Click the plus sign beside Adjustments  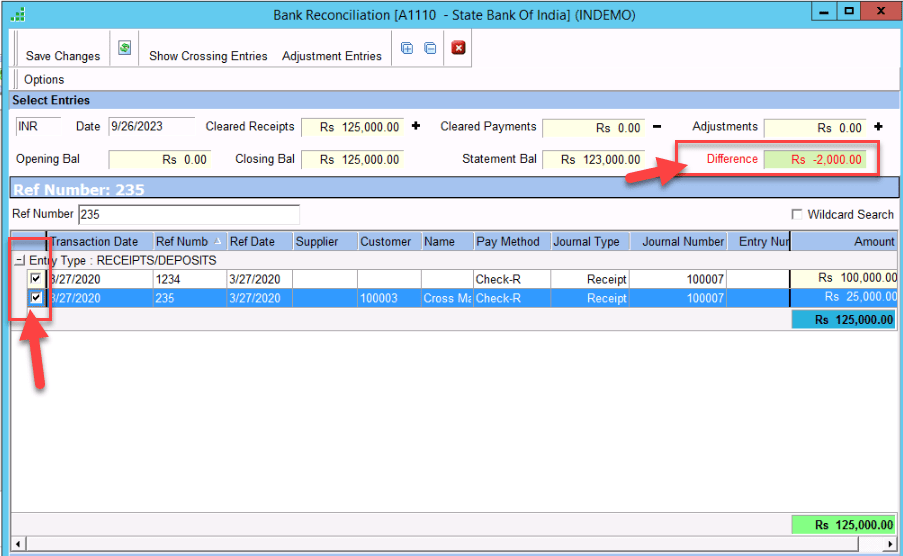click(x=878, y=127)
